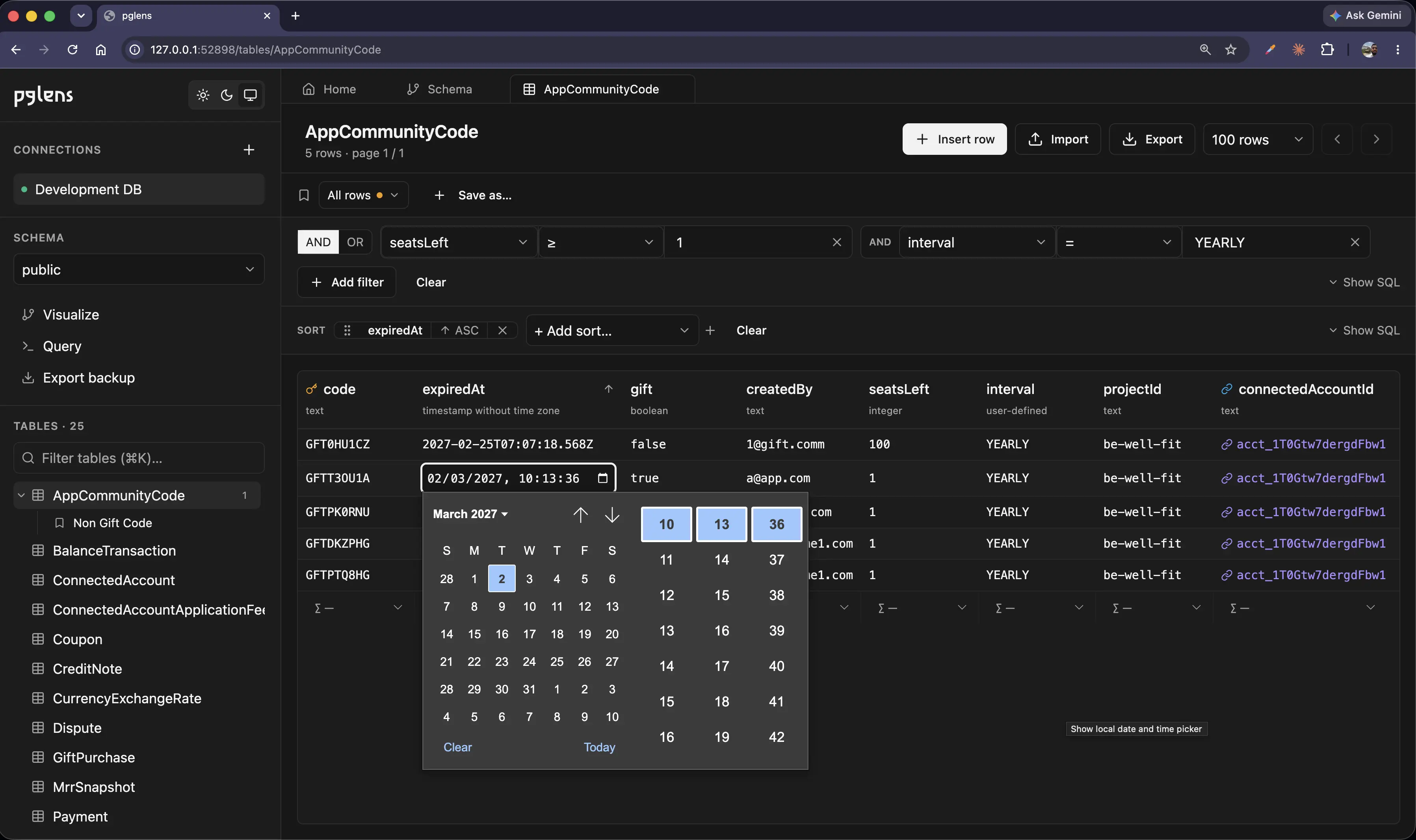The height and width of the screenshot is (840, 1416).
Task: Collapse AppCommunityCode tree item
Action: (x=21, y=495)
